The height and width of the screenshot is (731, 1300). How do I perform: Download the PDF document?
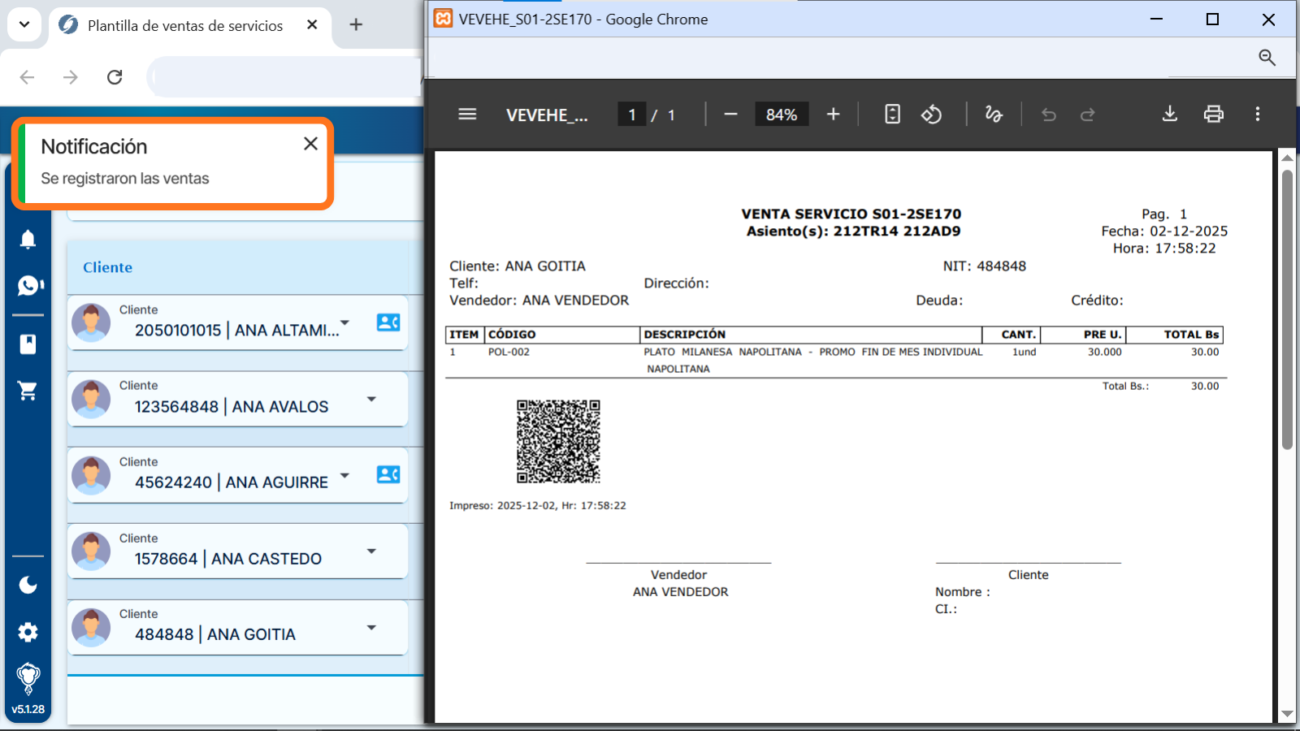[x=1169, y=114]
